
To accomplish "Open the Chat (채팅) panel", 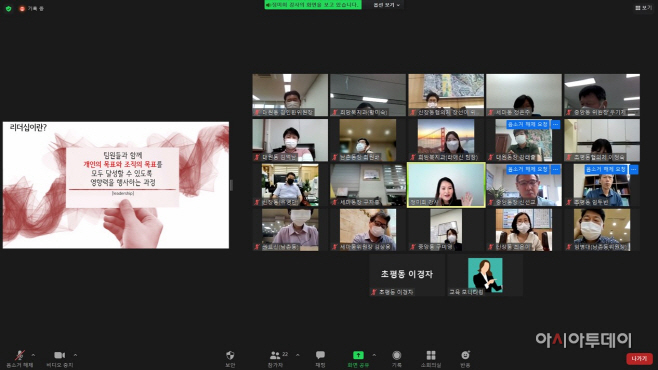I will pos(320,359).
